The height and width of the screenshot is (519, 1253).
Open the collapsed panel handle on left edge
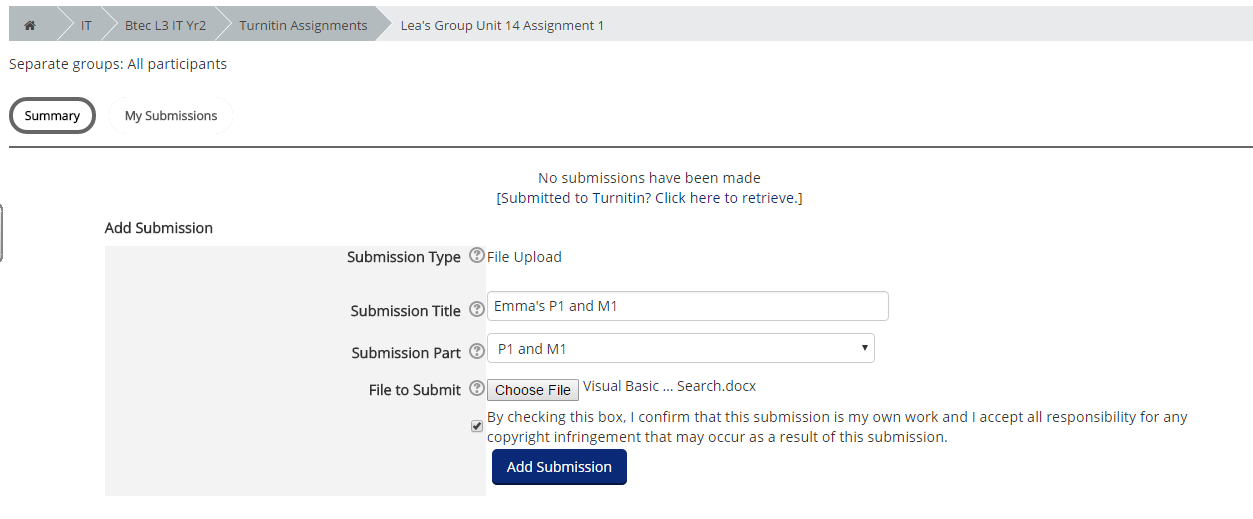point(2,233)
